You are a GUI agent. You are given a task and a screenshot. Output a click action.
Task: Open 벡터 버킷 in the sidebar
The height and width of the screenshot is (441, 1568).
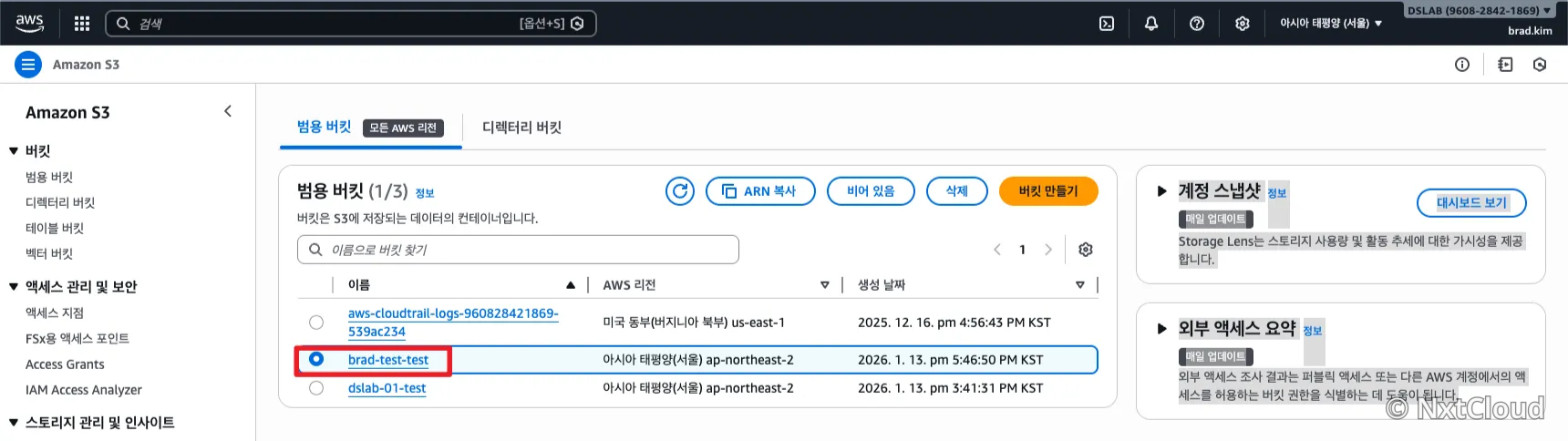tap(49, 254)
